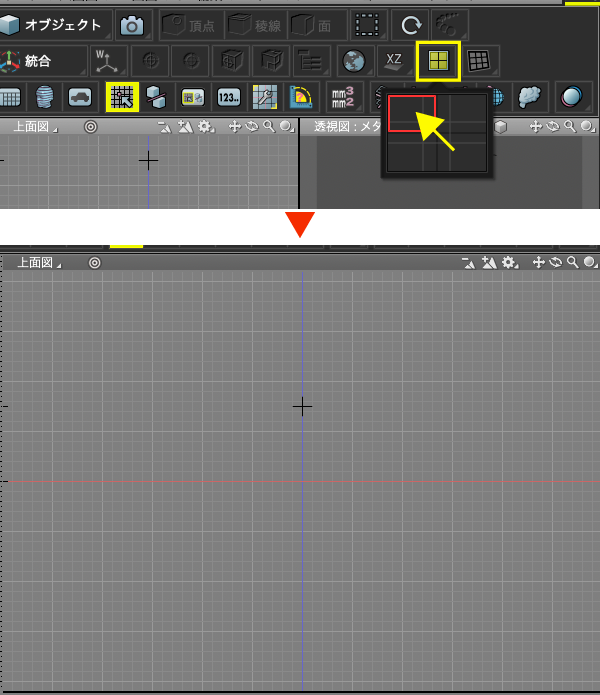Toggle the grid snap highlighted icon
Viewport: 600px width, 695px height.
122,97
